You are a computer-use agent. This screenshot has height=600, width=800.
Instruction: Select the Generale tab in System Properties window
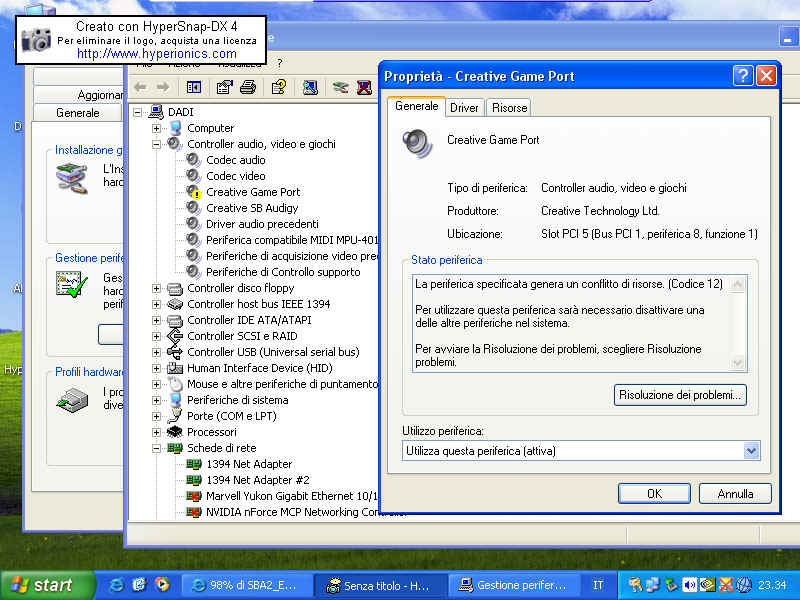click(x=78, y=113)
